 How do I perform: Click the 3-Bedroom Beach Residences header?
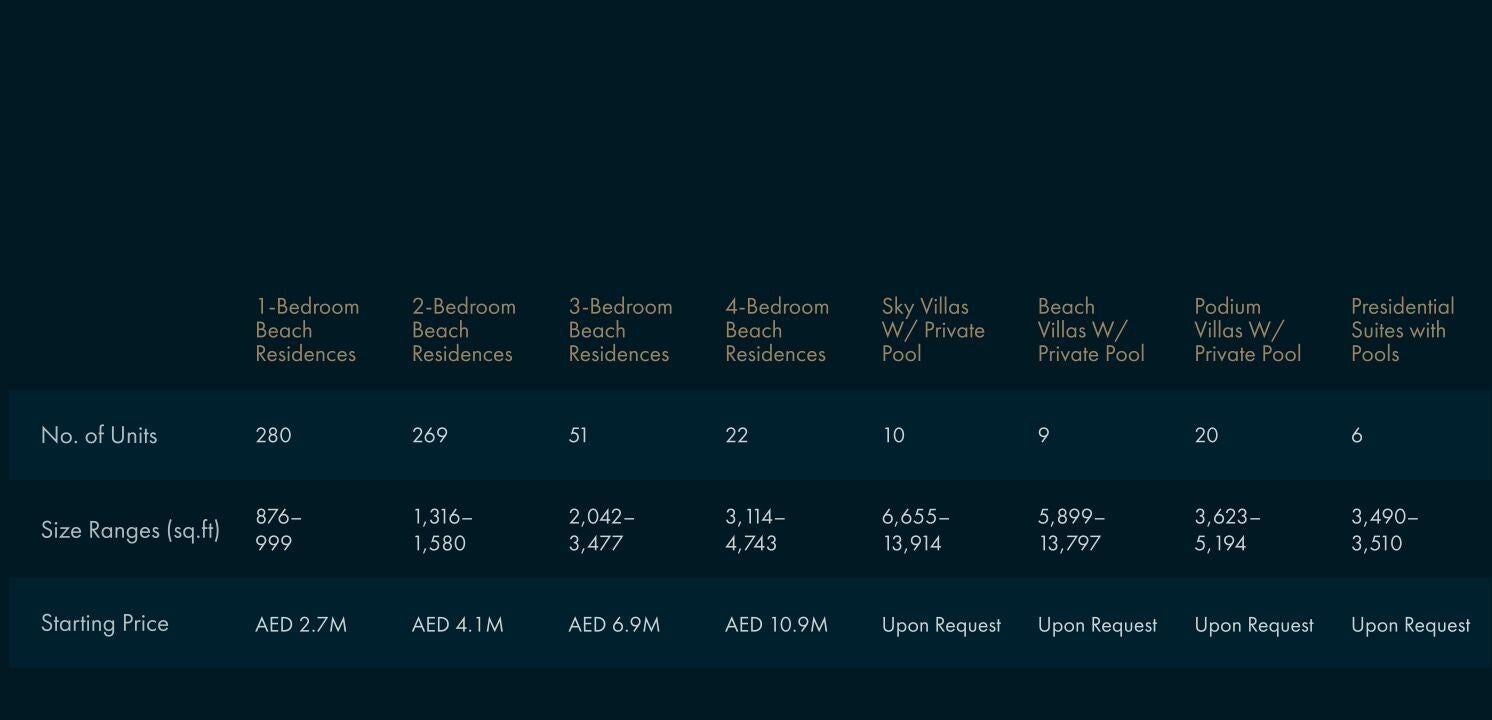620,330
